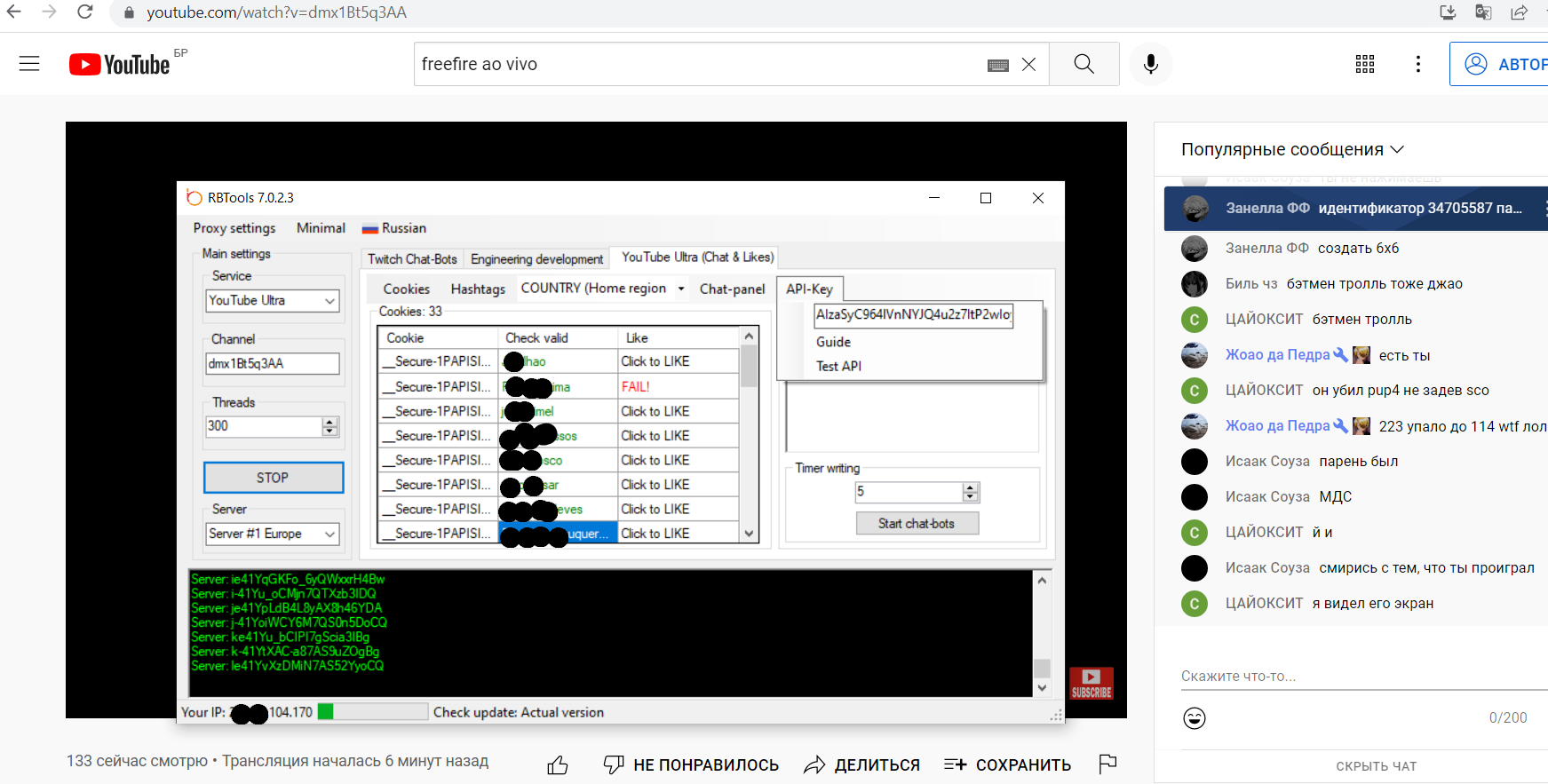1548x784 pixels.
Task: Open emoji picker in chat
Action: [x=1195, y=717]
